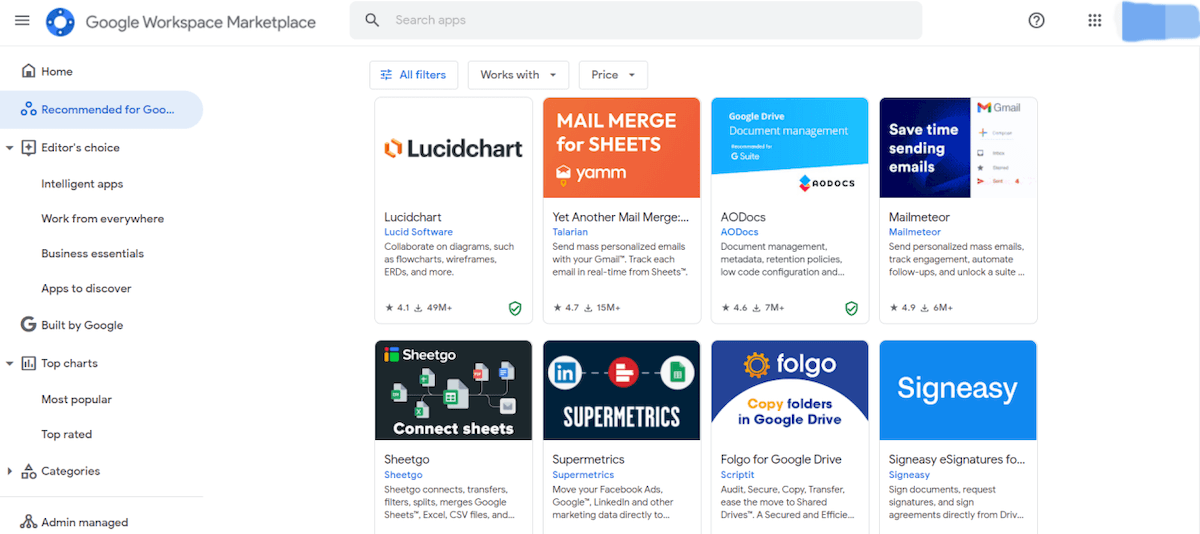Open the Sheetgo Connect sheets thumbnail
The height and width of the screenshot is (534, 1200).
point(453,390)
